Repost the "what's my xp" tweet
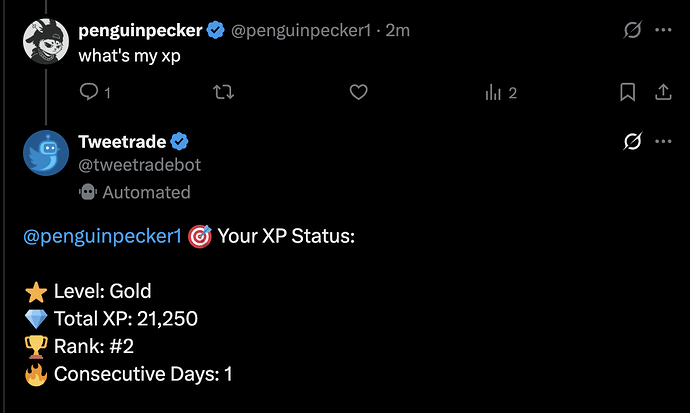The height and width of the screenshot is (413, 690). click(224, 93)
